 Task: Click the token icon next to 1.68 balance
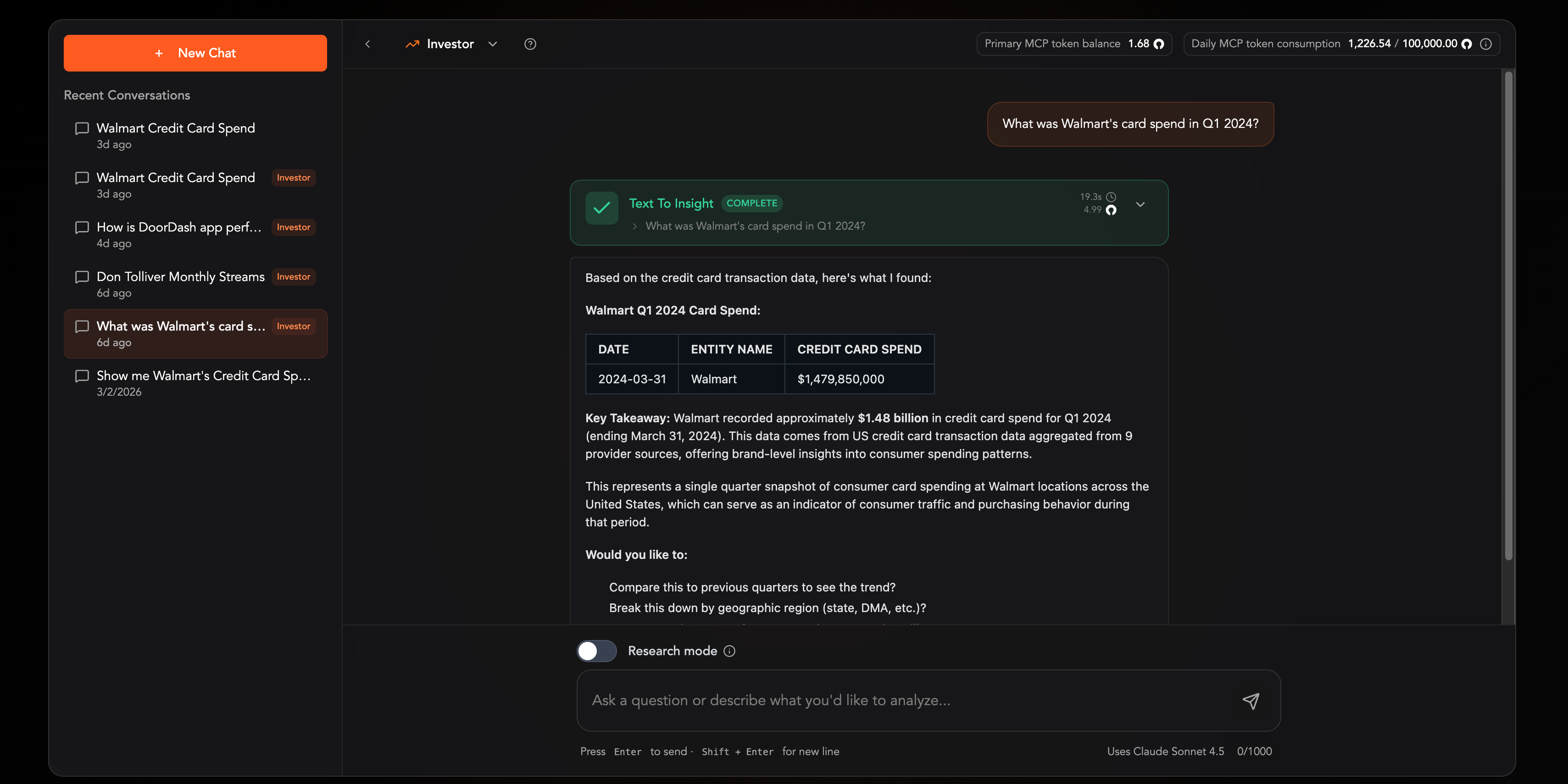tap(1159, 44)
